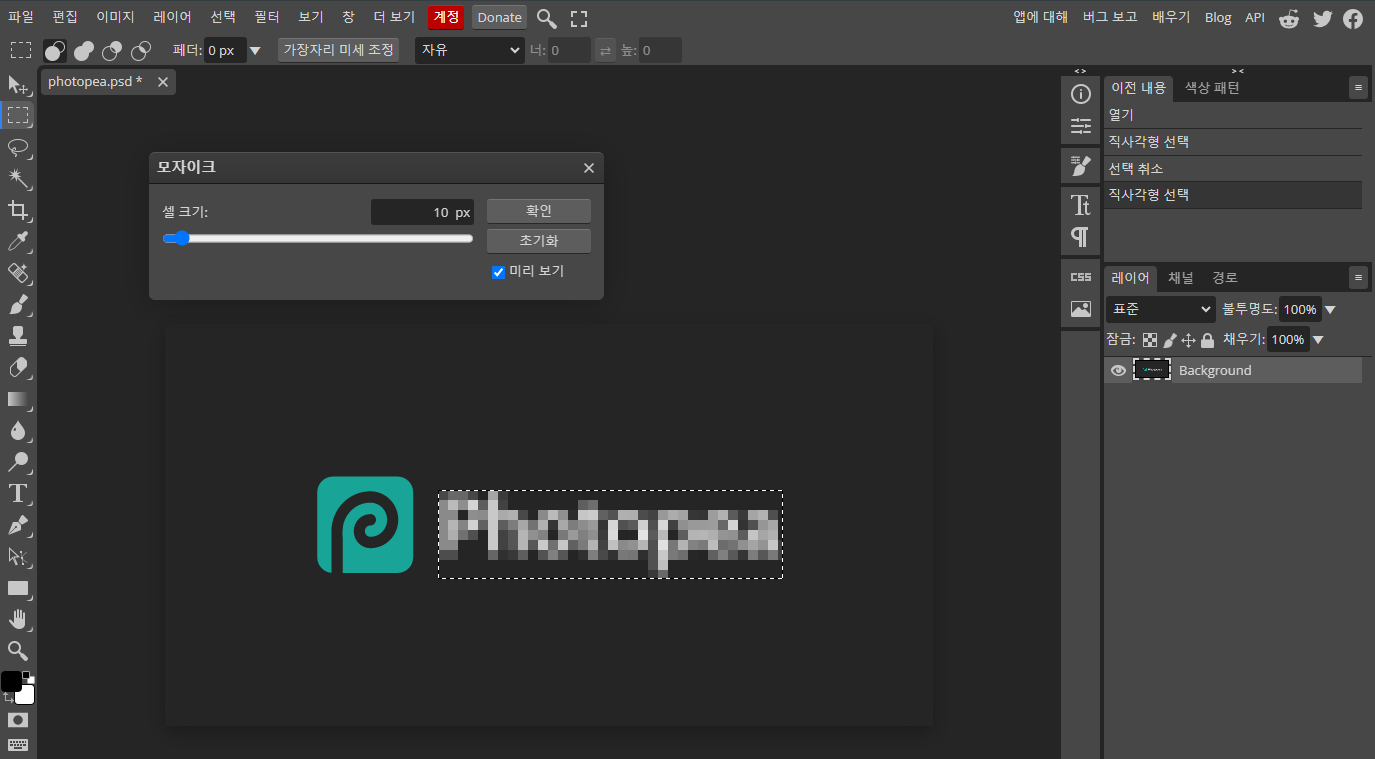Open the history panel menu button
Viewport: 1375px width, 759px height.
click(x=1358, y=88)
